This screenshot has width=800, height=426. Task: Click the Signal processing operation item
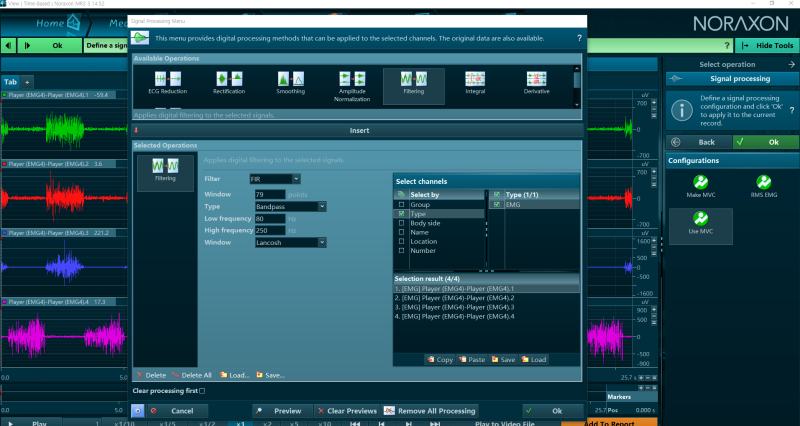[733, 79]
